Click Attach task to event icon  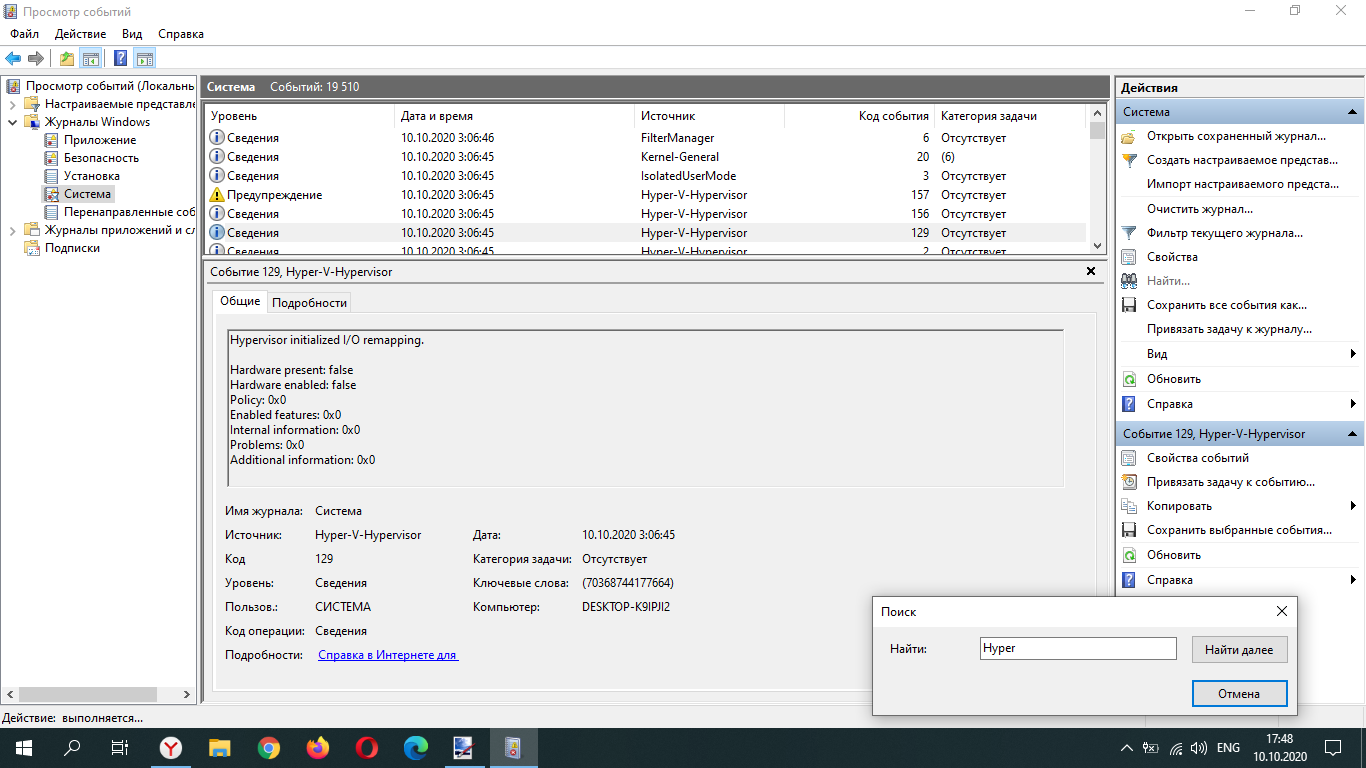pos(1129,482)
